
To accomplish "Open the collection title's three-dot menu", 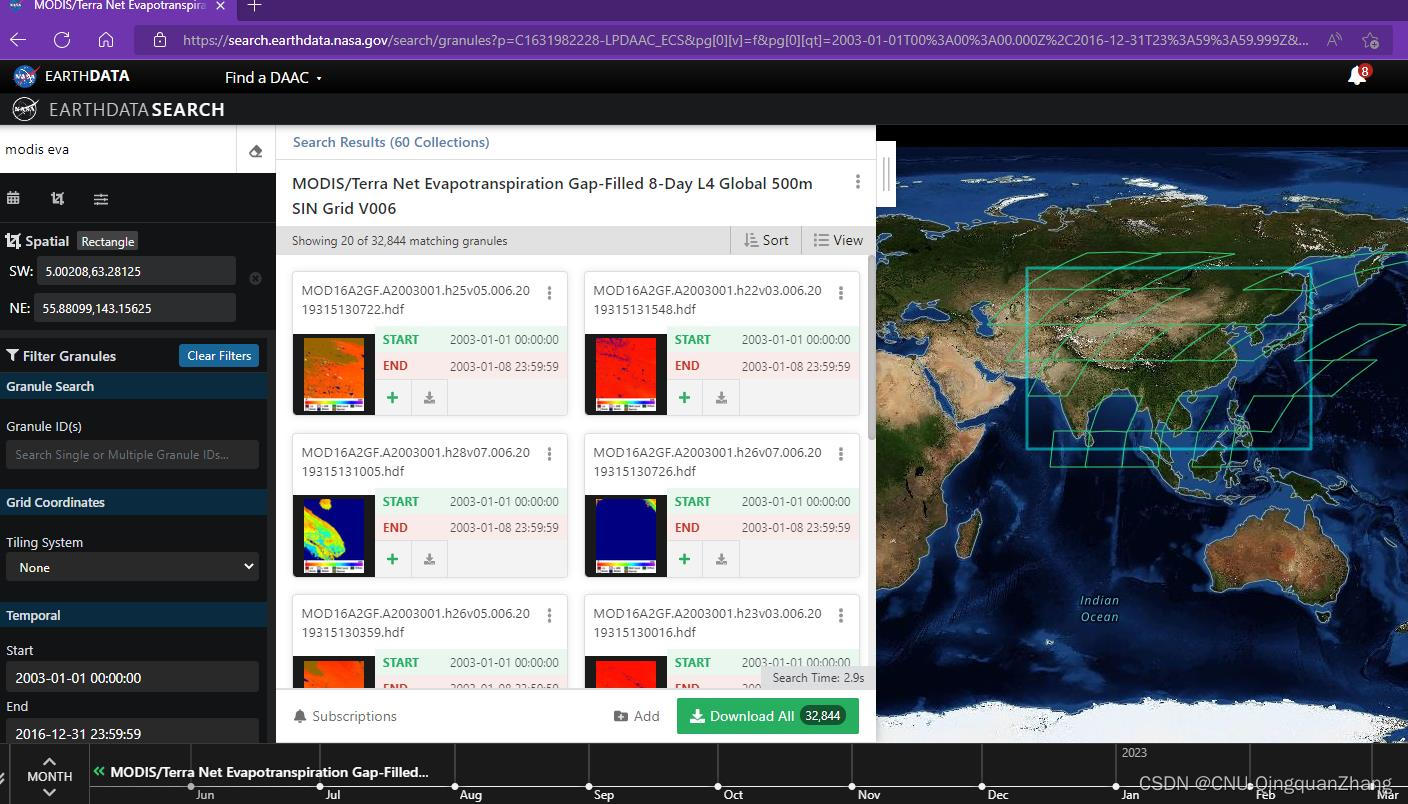I will tap(857, 182).
